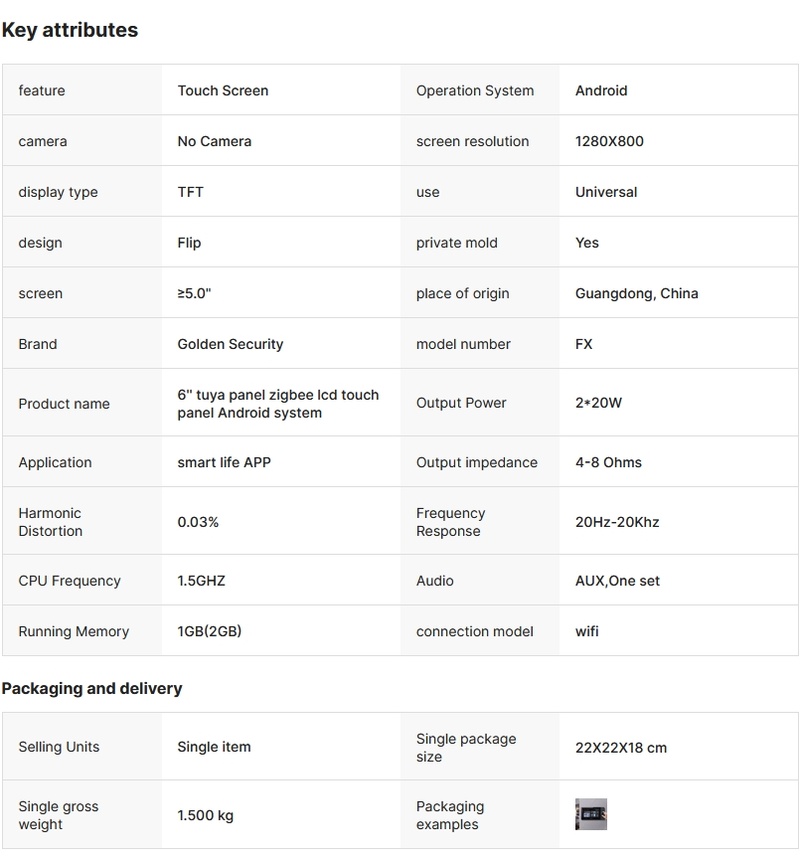Click the Android operation system value
The width and height of the screenshot is (800, 859).
(601, 91)
